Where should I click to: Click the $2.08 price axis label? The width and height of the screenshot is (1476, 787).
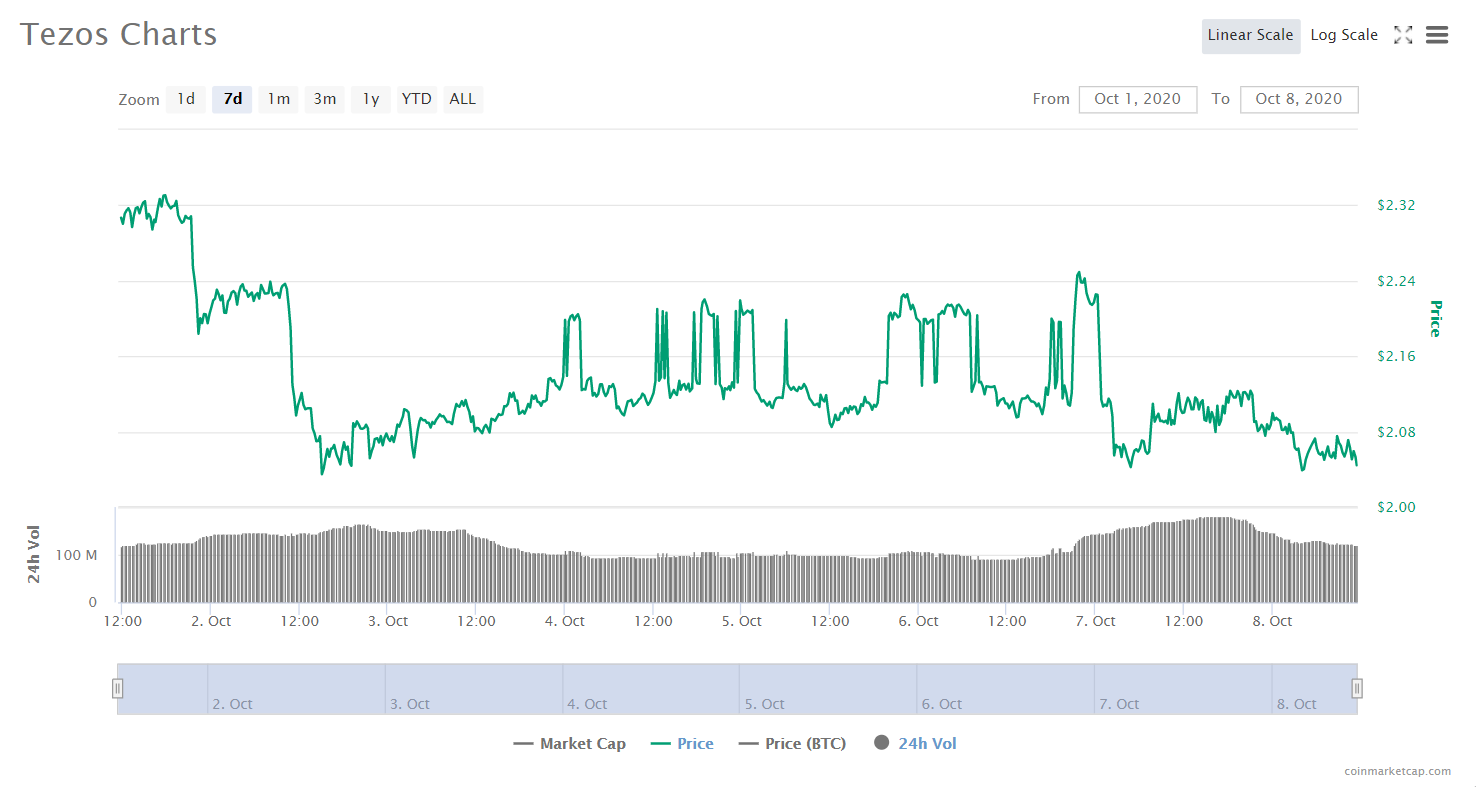coord(1396,432)
